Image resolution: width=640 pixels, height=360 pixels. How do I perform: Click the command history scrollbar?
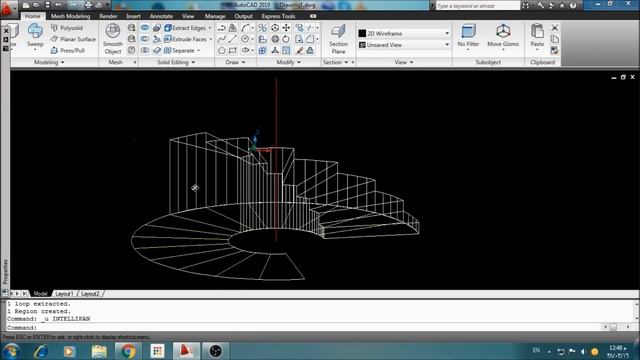point(636,311)
